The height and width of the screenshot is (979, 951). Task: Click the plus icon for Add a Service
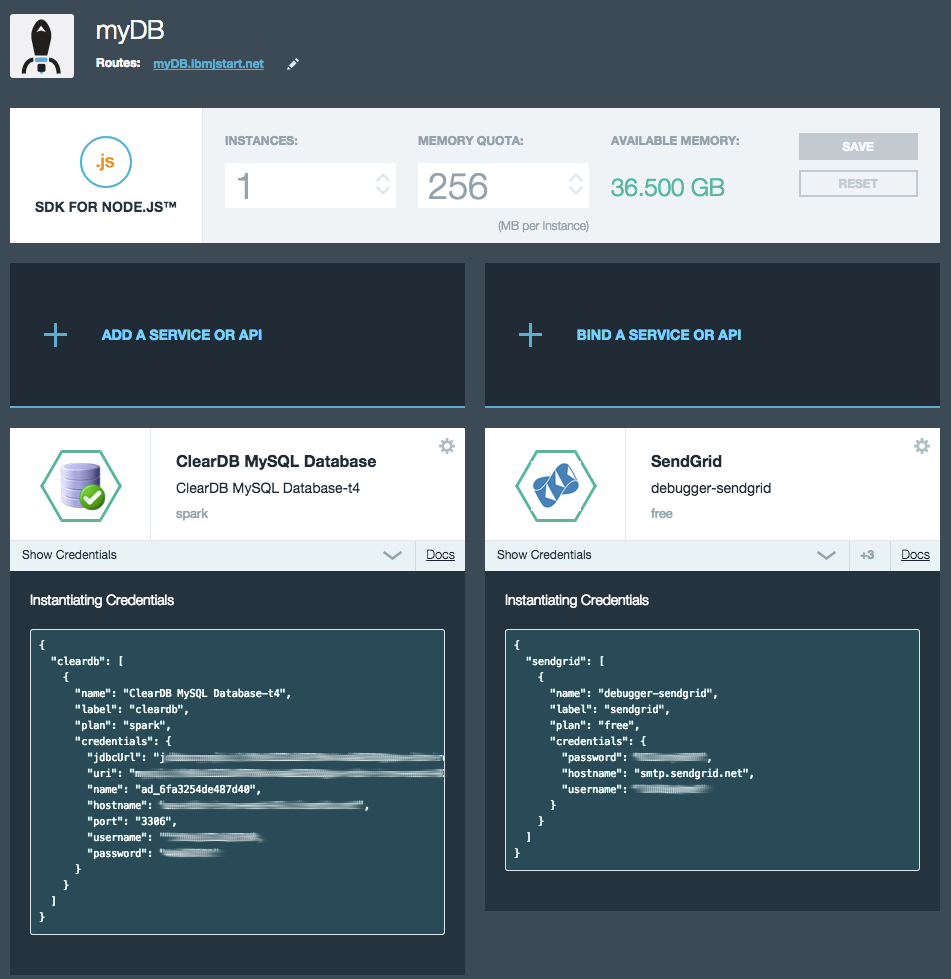pyautogui.click(x=56, y=335)
